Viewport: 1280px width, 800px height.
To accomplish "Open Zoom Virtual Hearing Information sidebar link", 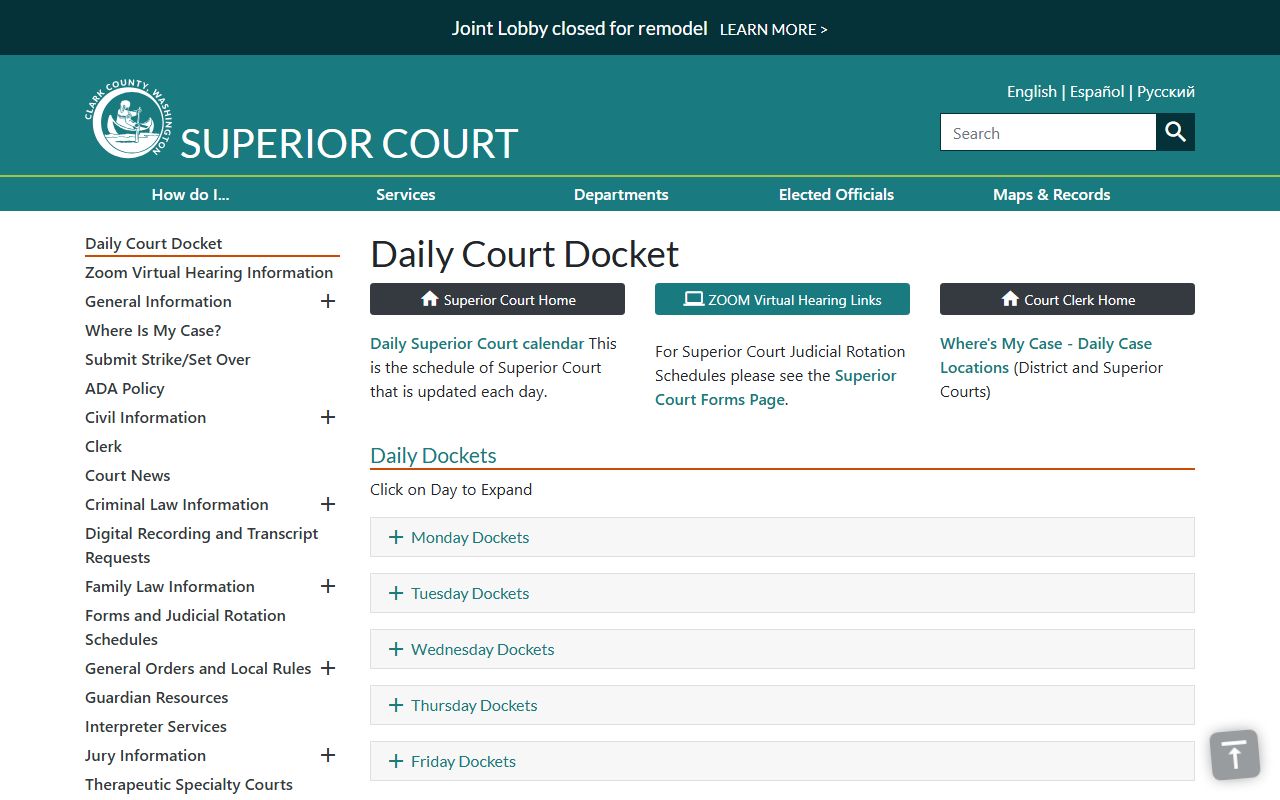I will click(209, 272).
